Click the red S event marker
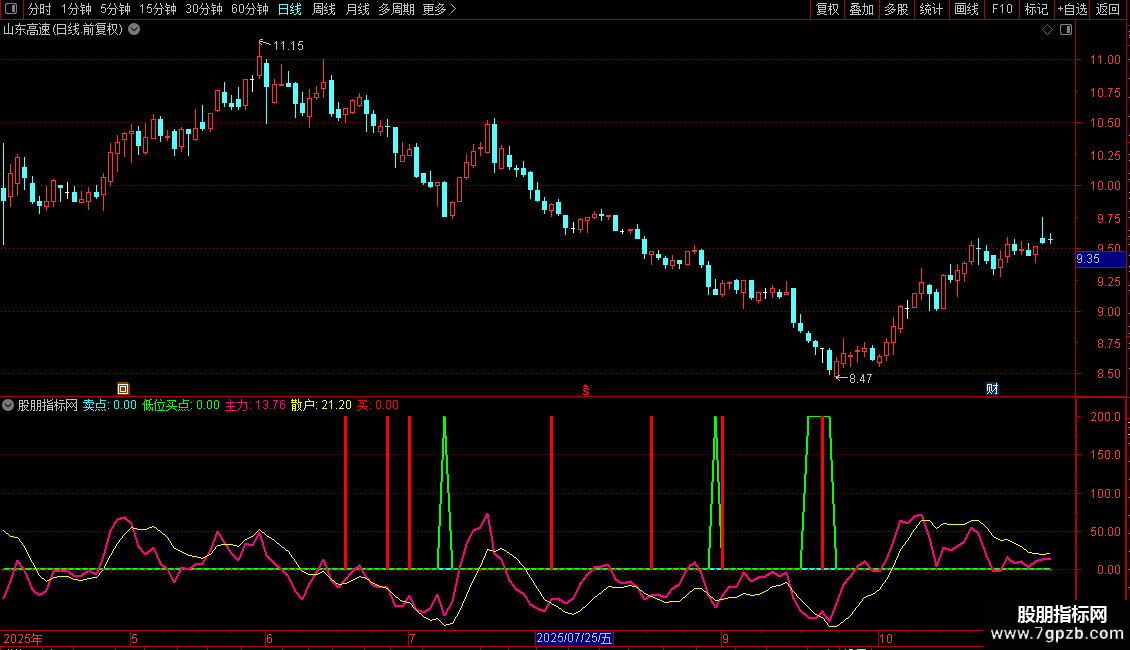1130x650 pixels. tap(586, 390)
